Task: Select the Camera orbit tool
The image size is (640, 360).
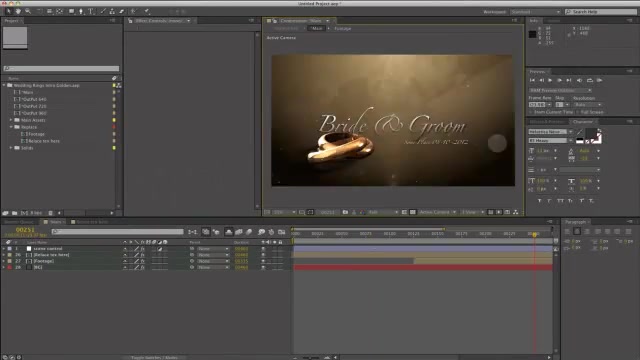Action: (x=49, y=11)
